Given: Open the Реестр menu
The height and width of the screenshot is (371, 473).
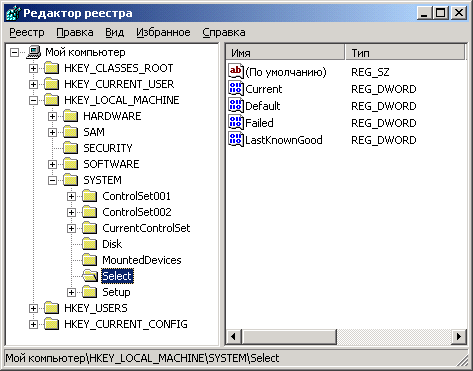Looking at the screenshot, I should (27, 32).
